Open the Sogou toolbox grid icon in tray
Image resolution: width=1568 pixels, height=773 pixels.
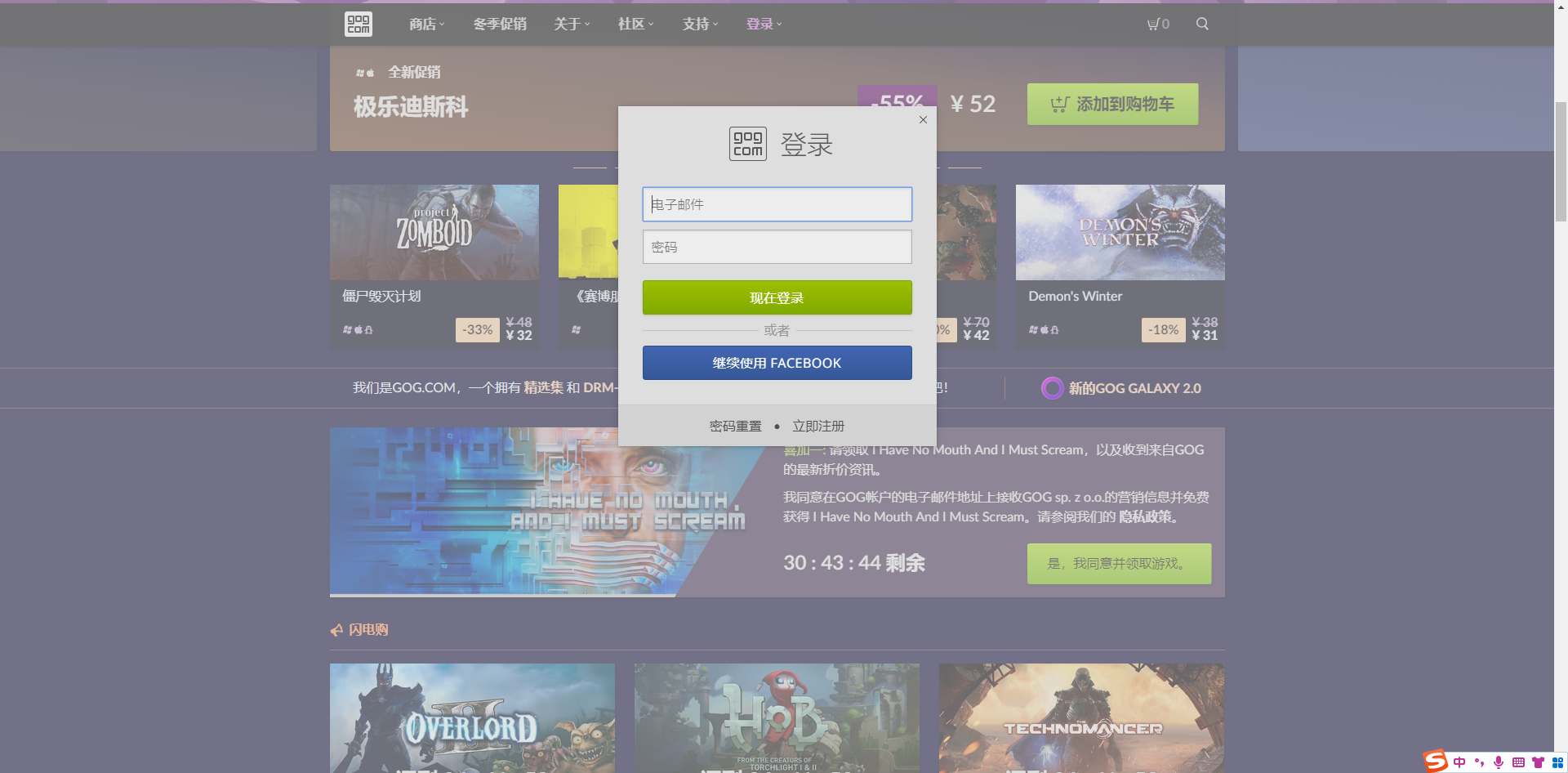[1558, 762]
